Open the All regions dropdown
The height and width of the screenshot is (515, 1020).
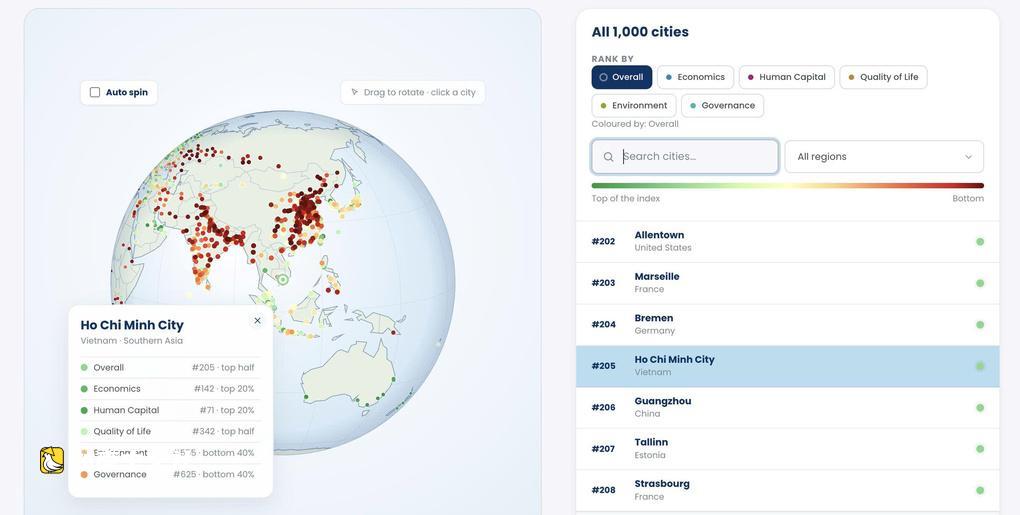[x=884, y=157]
